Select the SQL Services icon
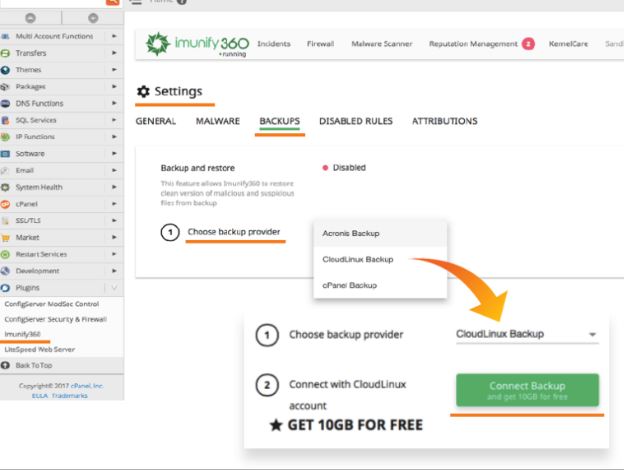Image resolution: width=624 pixels, height=470 pixels. (x=6, y=120)
